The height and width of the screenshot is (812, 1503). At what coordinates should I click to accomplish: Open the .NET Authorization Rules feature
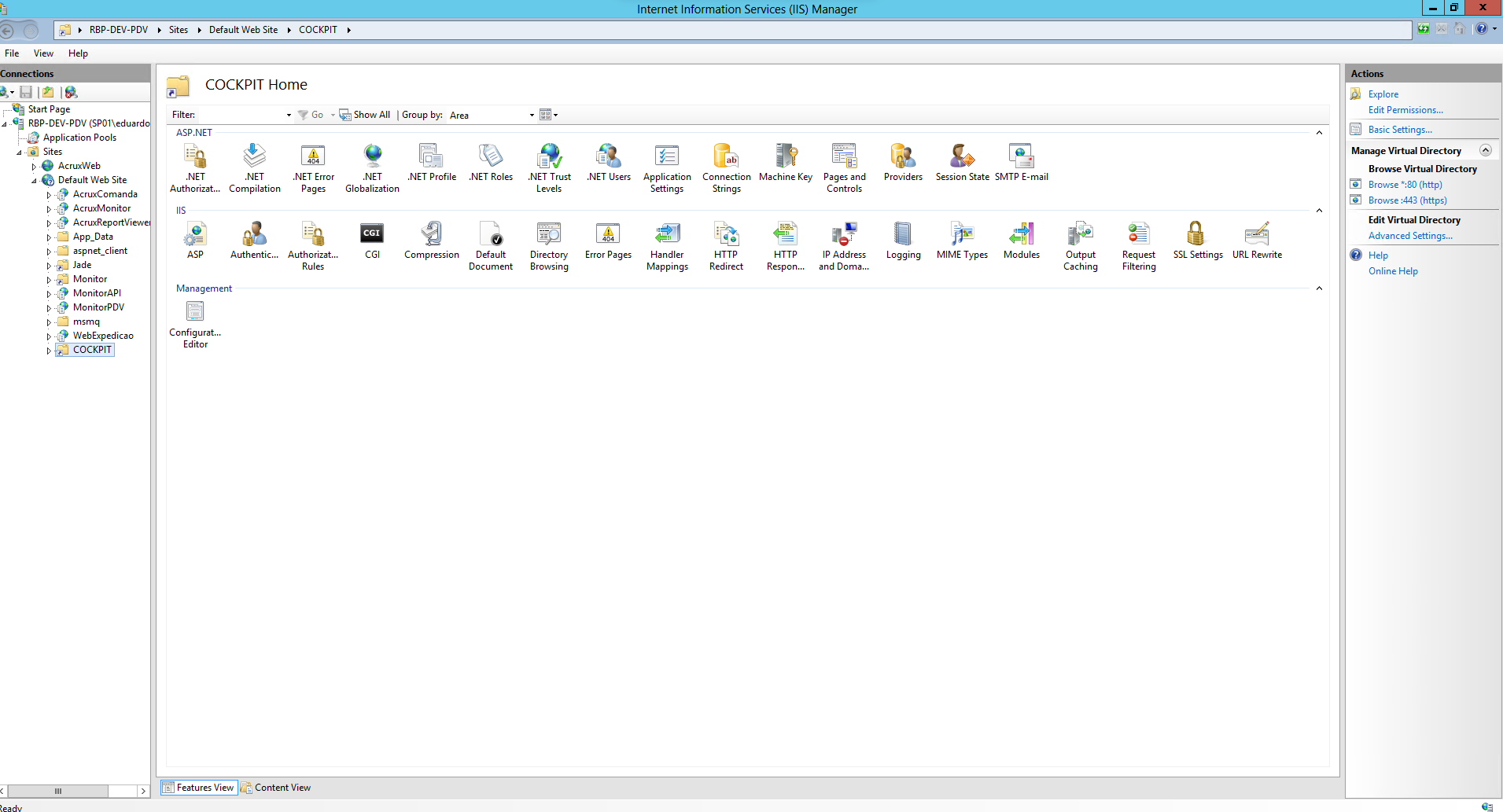[x=195, y=167]
